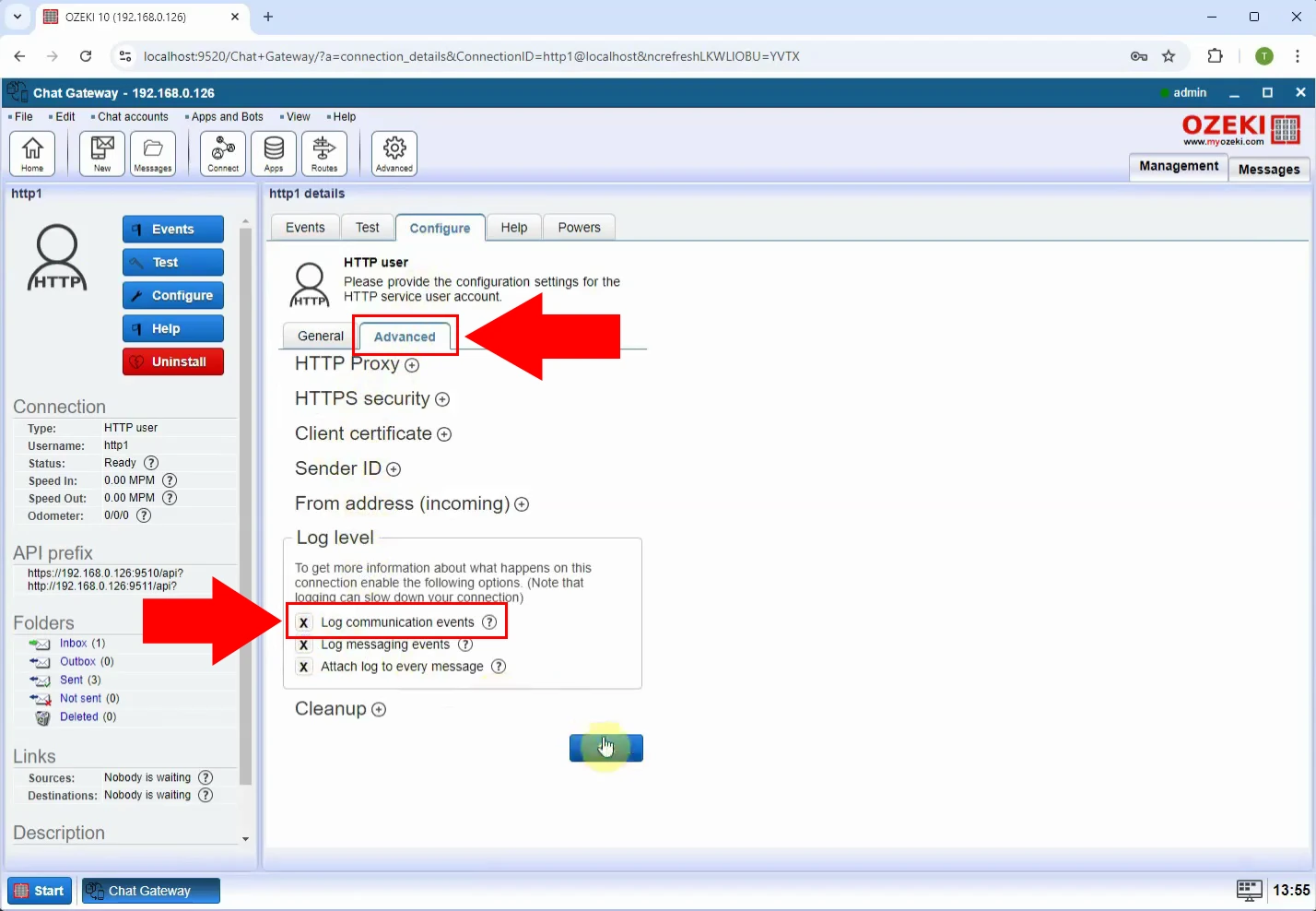Click the password key icon in address bar
Viewport: 1316px width, 911px height.
1139,56
